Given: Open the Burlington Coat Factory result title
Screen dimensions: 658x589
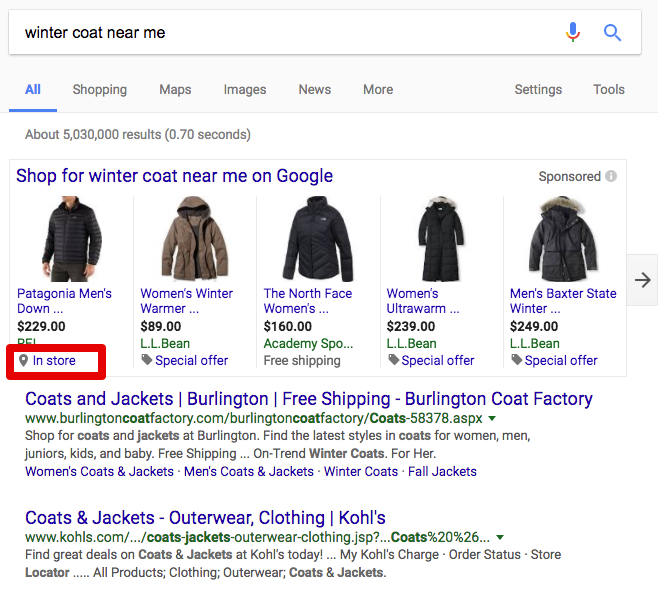Looking at the screenshot, I should point(308,399).
